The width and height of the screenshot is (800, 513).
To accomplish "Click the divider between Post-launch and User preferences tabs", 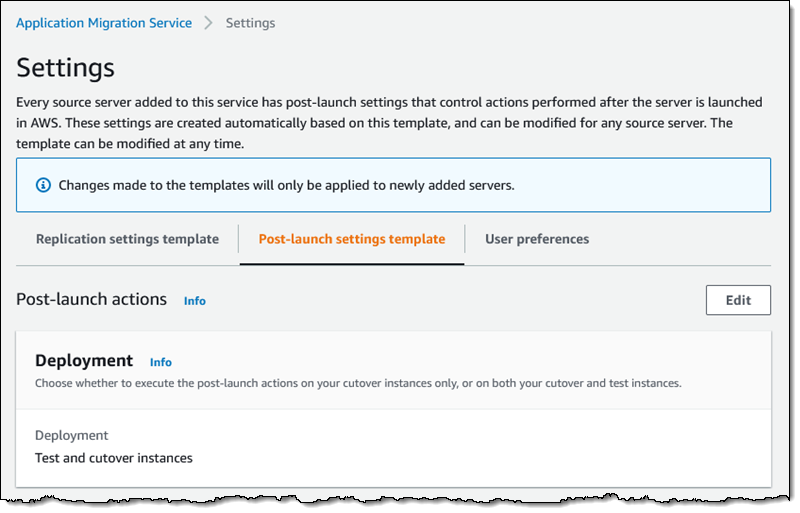I will click(466, 239).
